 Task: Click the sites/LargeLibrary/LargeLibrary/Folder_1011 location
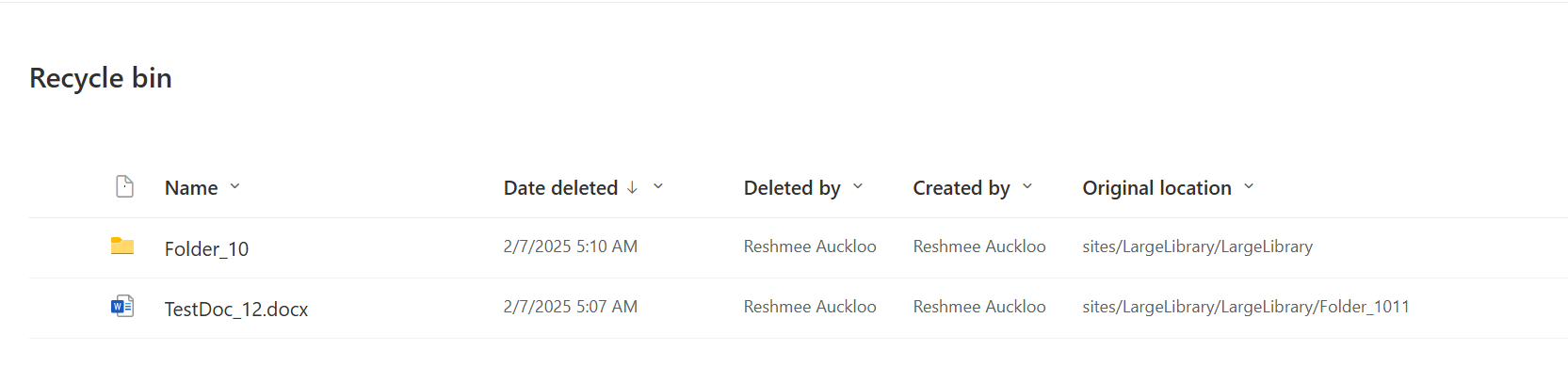click(1246, 307)
